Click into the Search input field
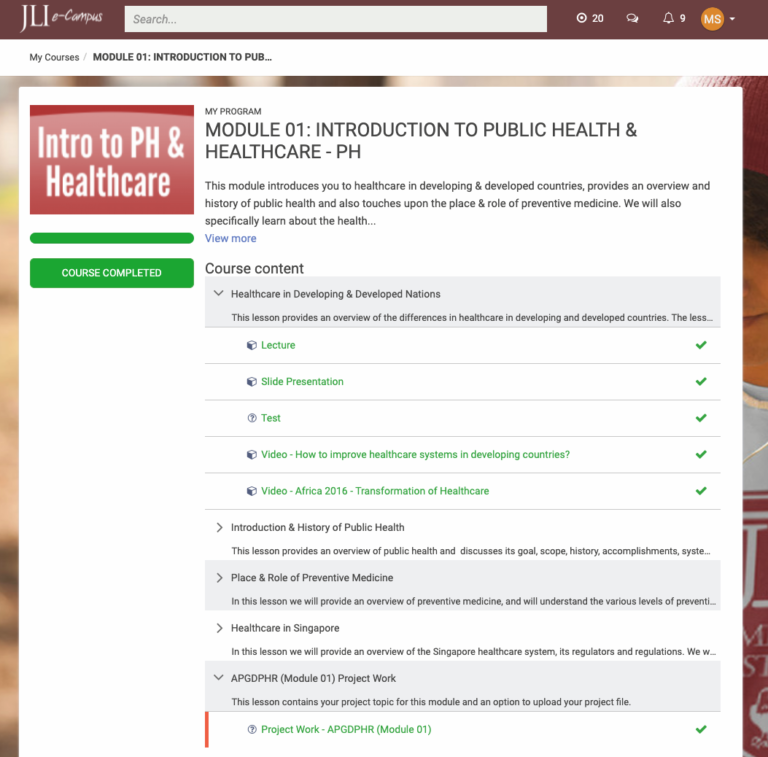This screenshot has height=757, width=768. click(335, 19)
